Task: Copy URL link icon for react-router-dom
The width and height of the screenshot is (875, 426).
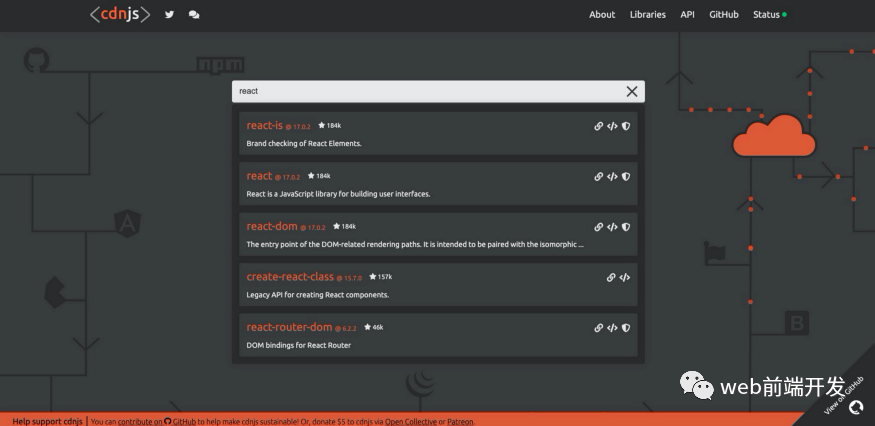Action: coord(599,328)
